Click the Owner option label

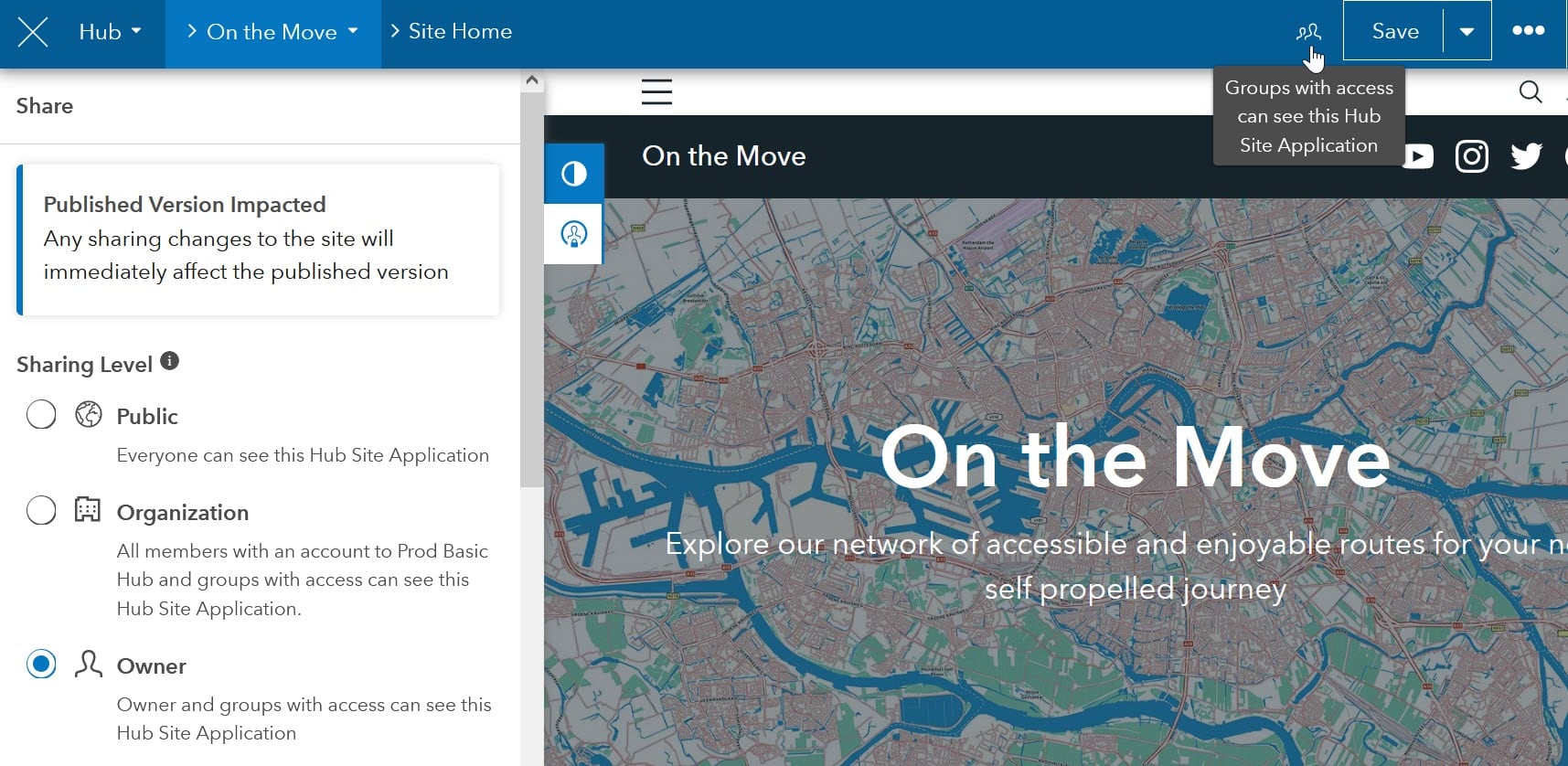pyautogui.click(x=152, y=666)
